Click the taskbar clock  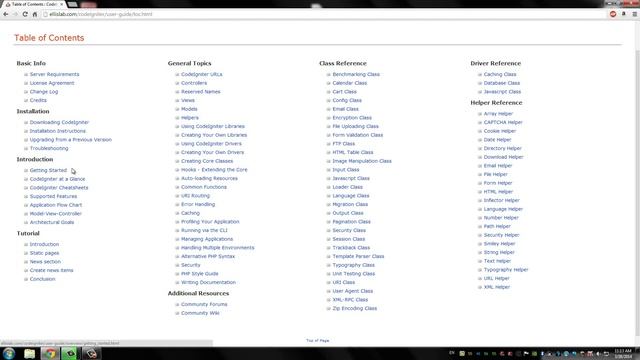(x=623, y=354)
